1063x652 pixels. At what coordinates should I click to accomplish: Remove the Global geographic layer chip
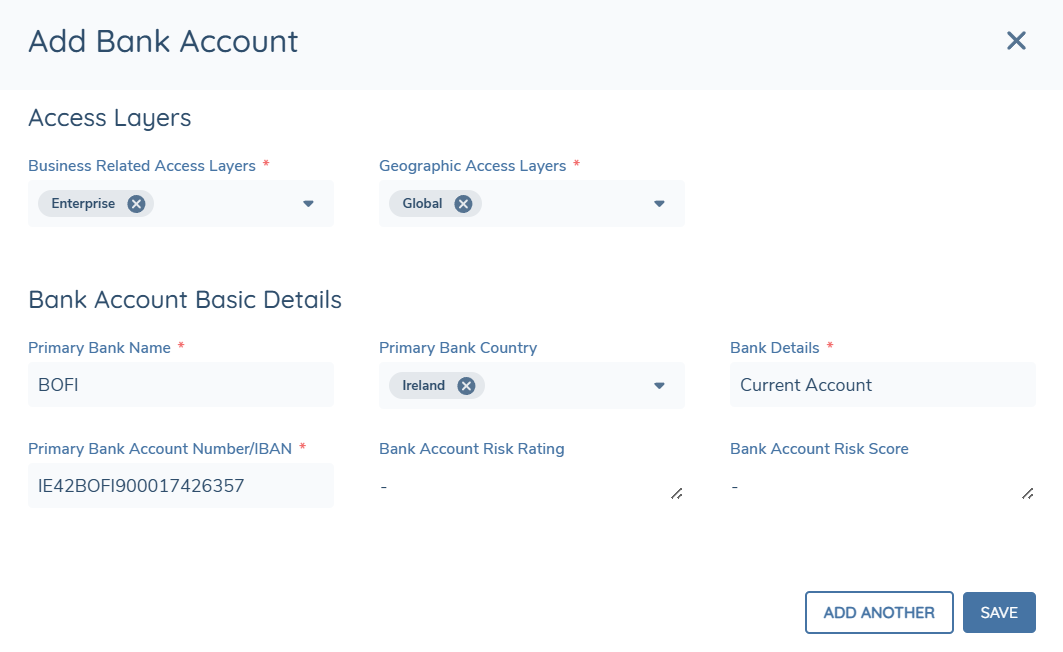(x=462, y=203)
